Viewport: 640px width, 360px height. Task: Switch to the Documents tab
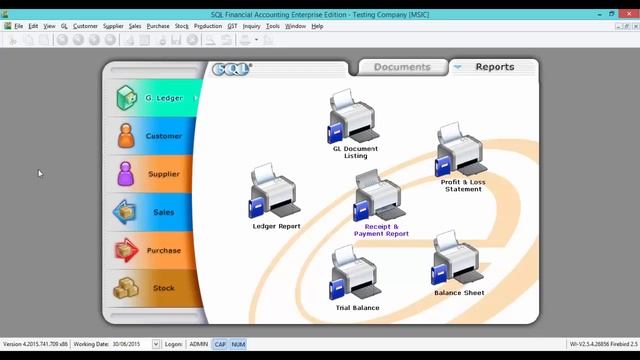402,67
